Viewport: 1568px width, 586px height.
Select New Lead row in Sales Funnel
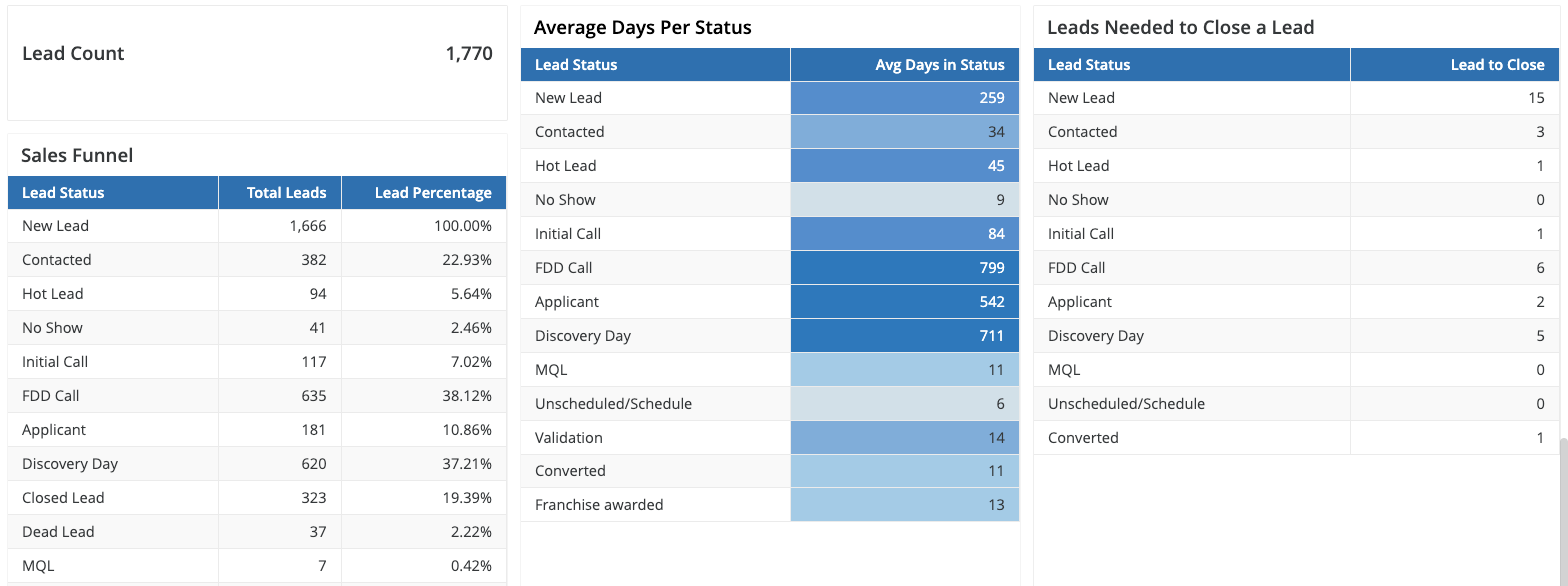(56, 226)
